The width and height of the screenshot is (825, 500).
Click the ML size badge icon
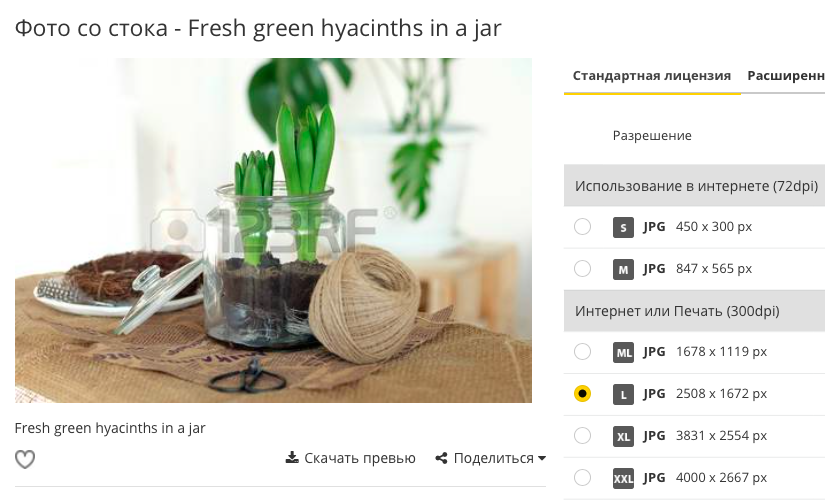[x=623, y=352]
